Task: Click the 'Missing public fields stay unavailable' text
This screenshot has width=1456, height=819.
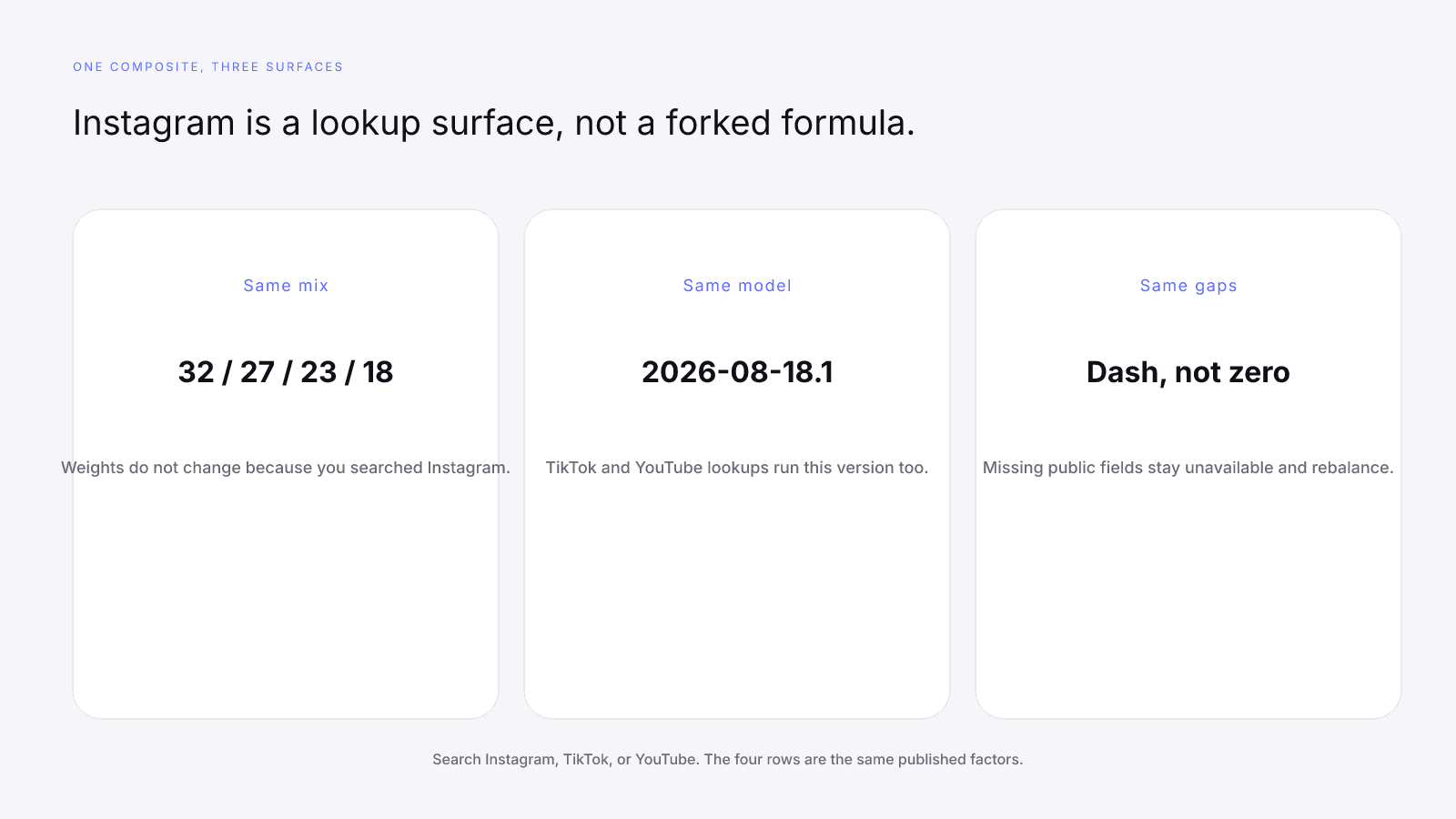Action: [x=1188, y=468]
